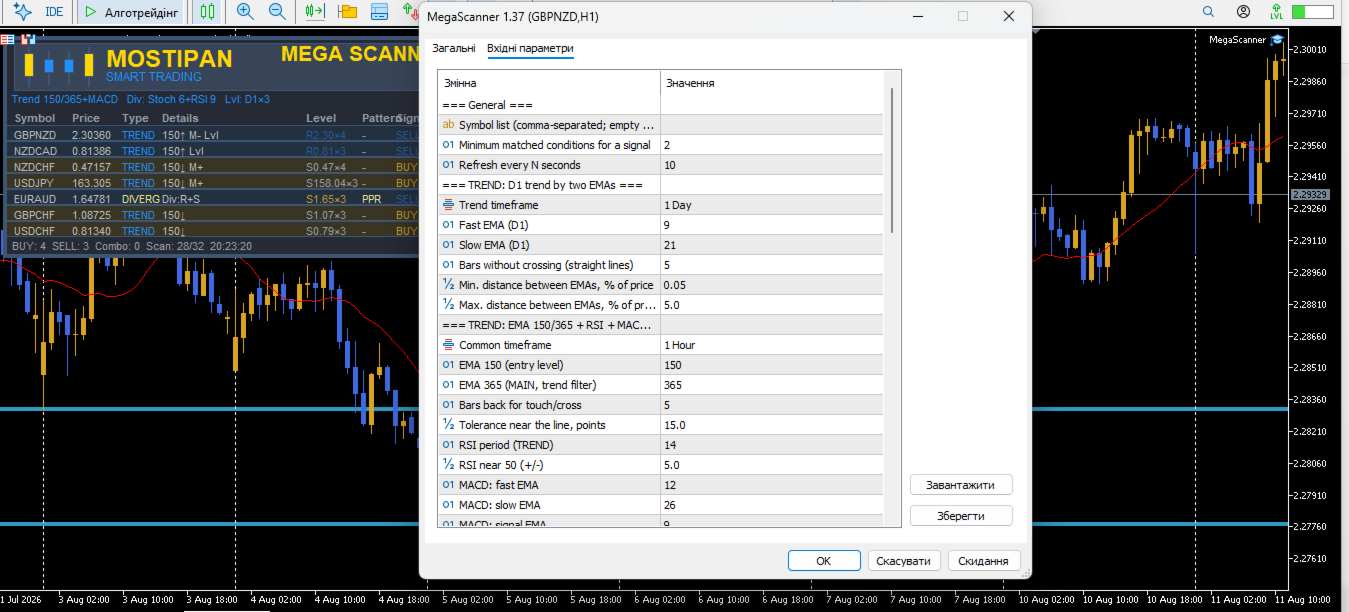Edit Fast EMA (D1) value 9
Screen dimensions: 1349x612
pyautogui.click(x=771, y=225)
